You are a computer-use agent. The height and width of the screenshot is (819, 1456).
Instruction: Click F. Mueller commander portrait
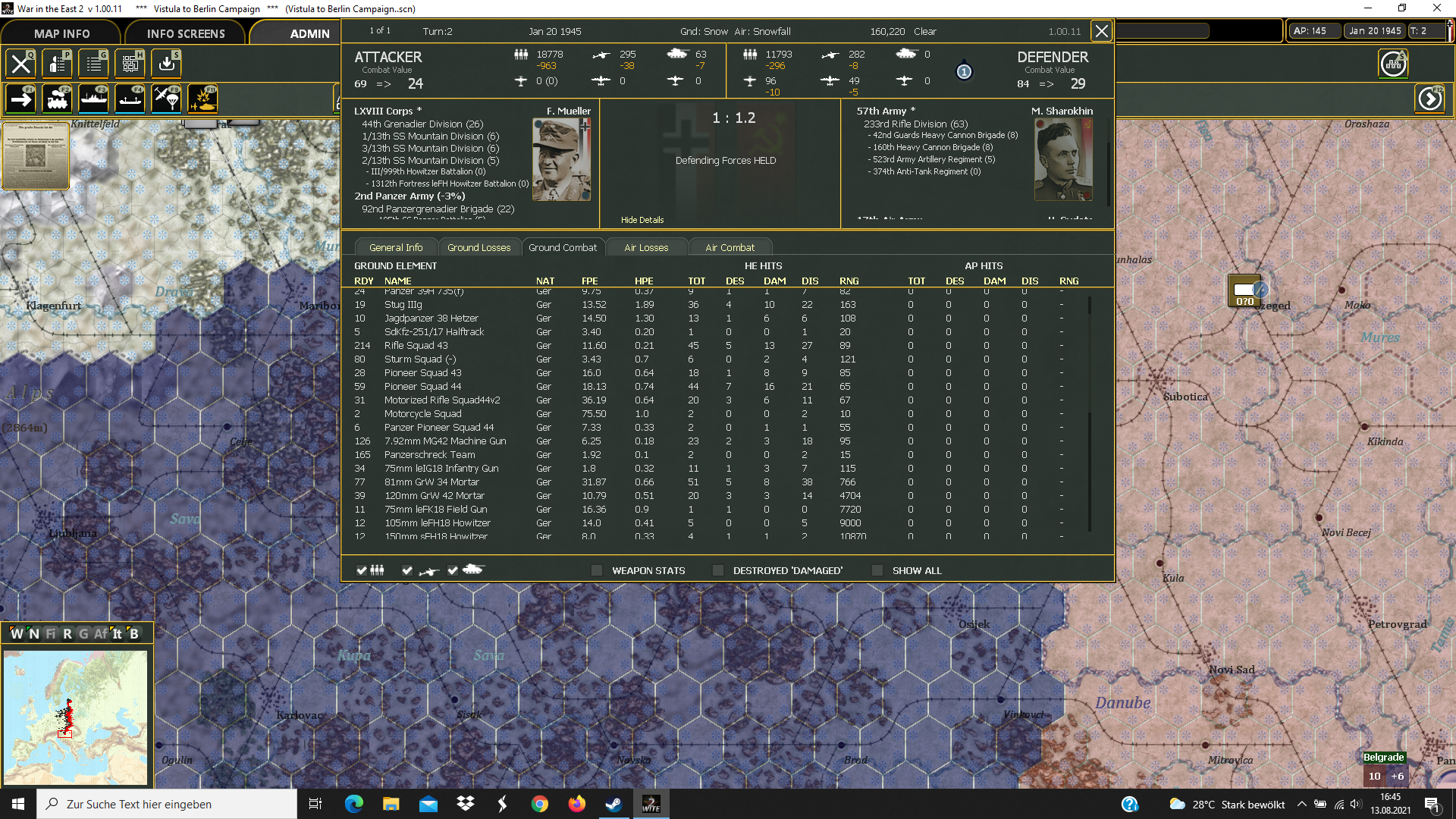point(561,159)
